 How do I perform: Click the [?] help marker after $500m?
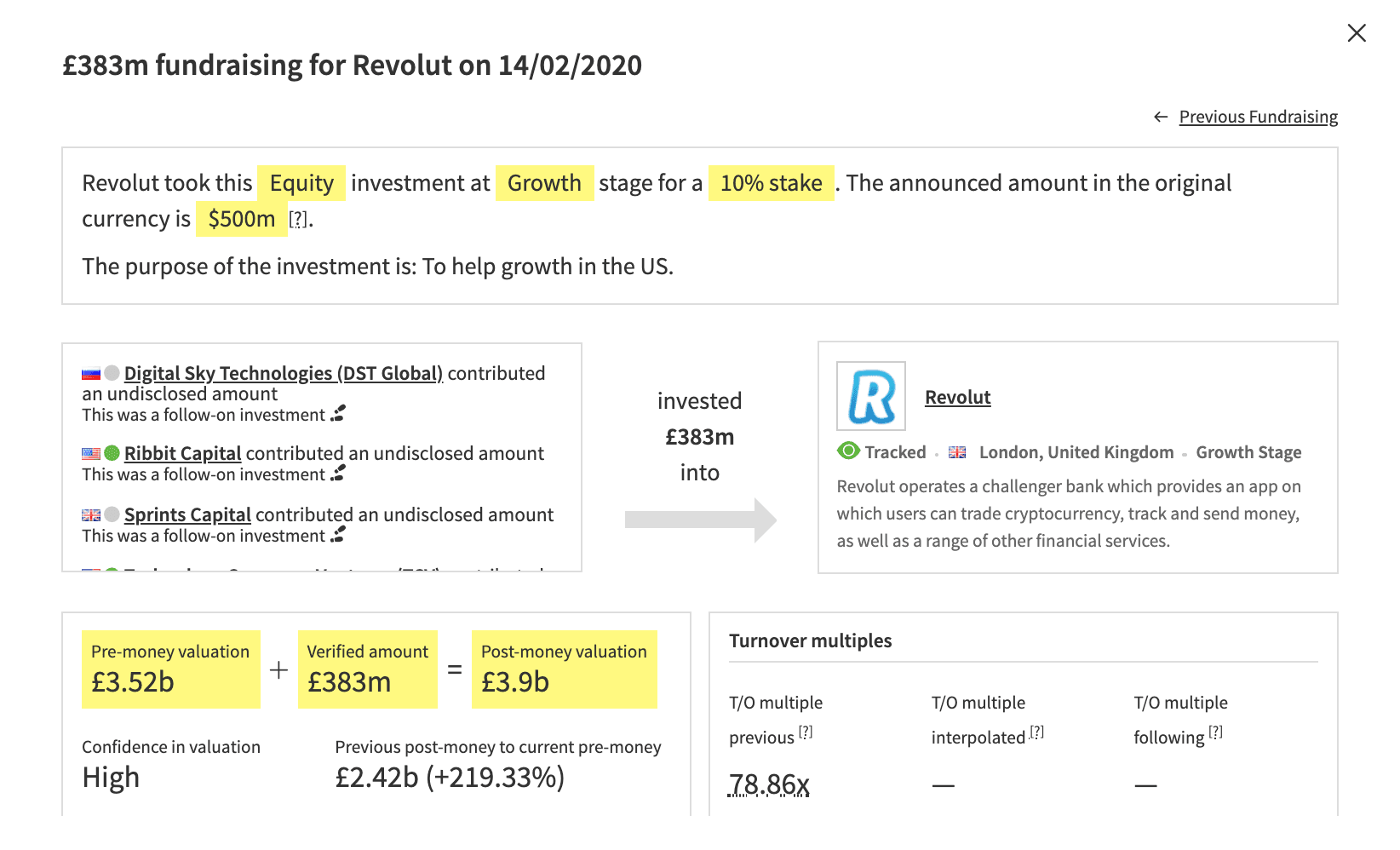(298, 220)
